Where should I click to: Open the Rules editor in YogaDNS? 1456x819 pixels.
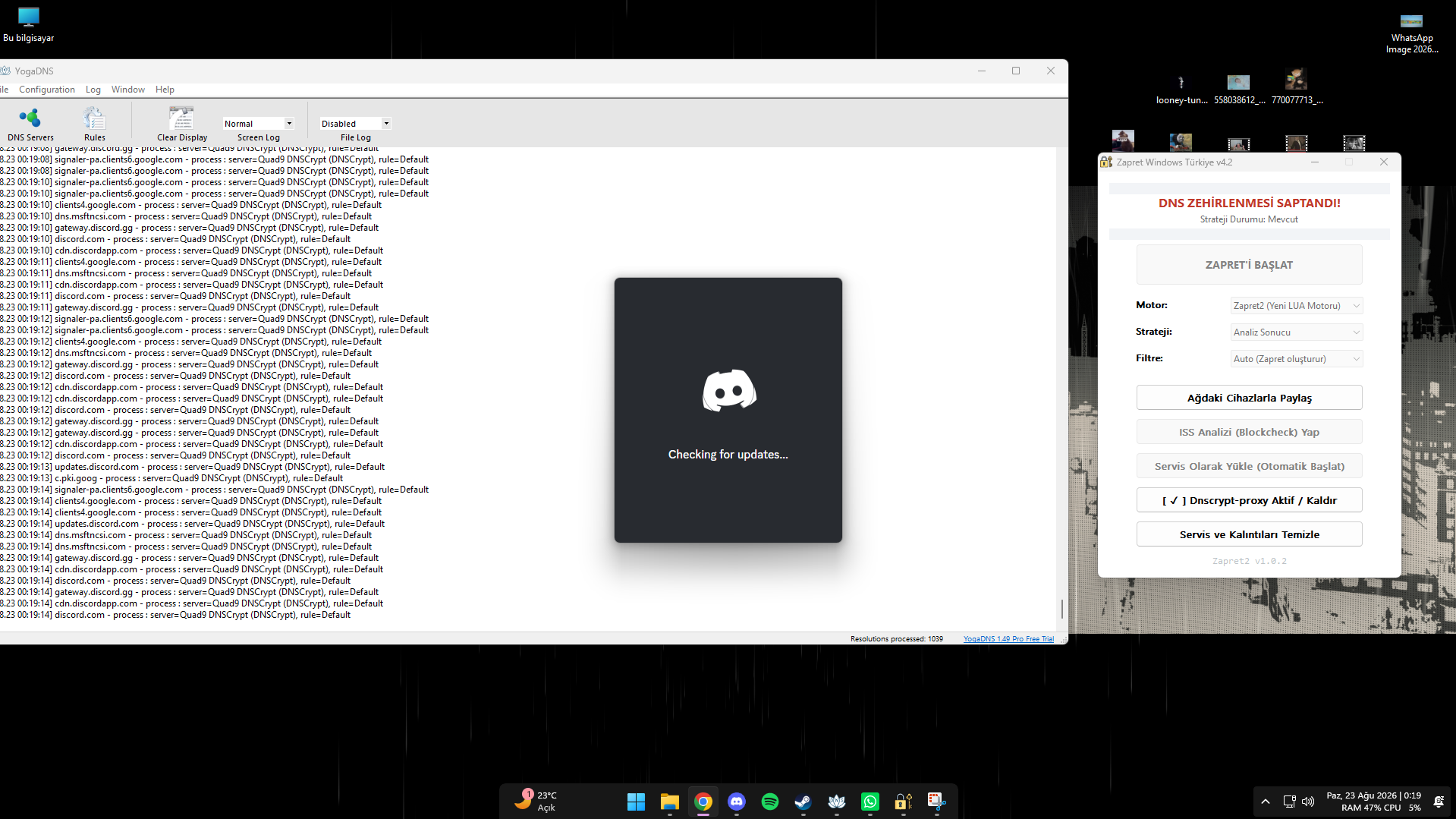[94, 124]
